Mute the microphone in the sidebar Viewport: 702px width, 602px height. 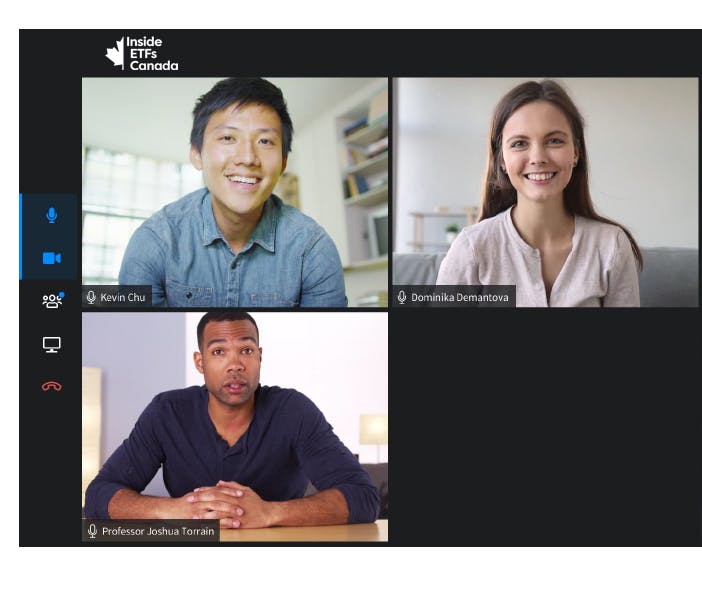52,215
